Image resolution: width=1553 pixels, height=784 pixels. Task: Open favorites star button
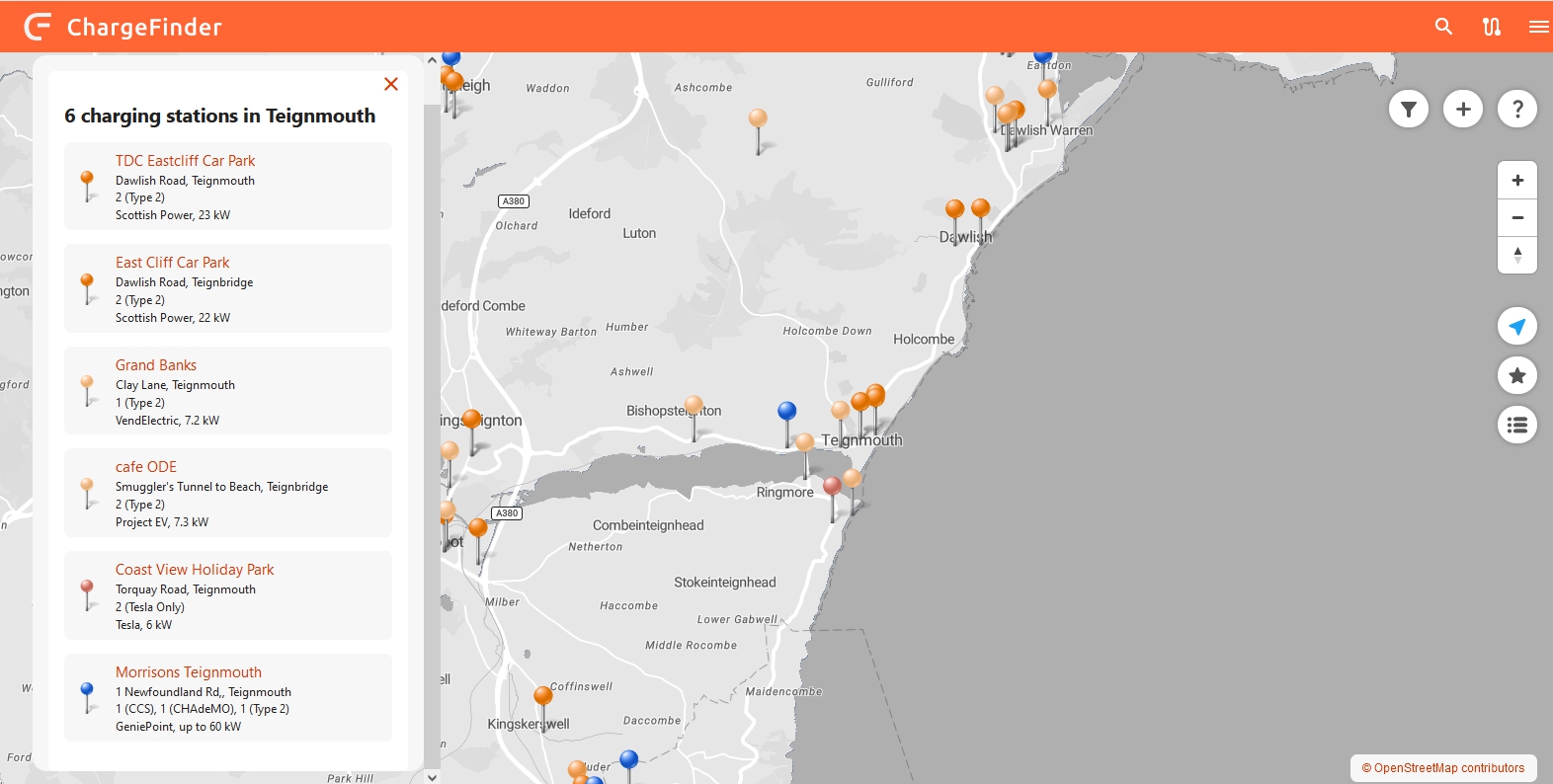(x=1517, y=375)
